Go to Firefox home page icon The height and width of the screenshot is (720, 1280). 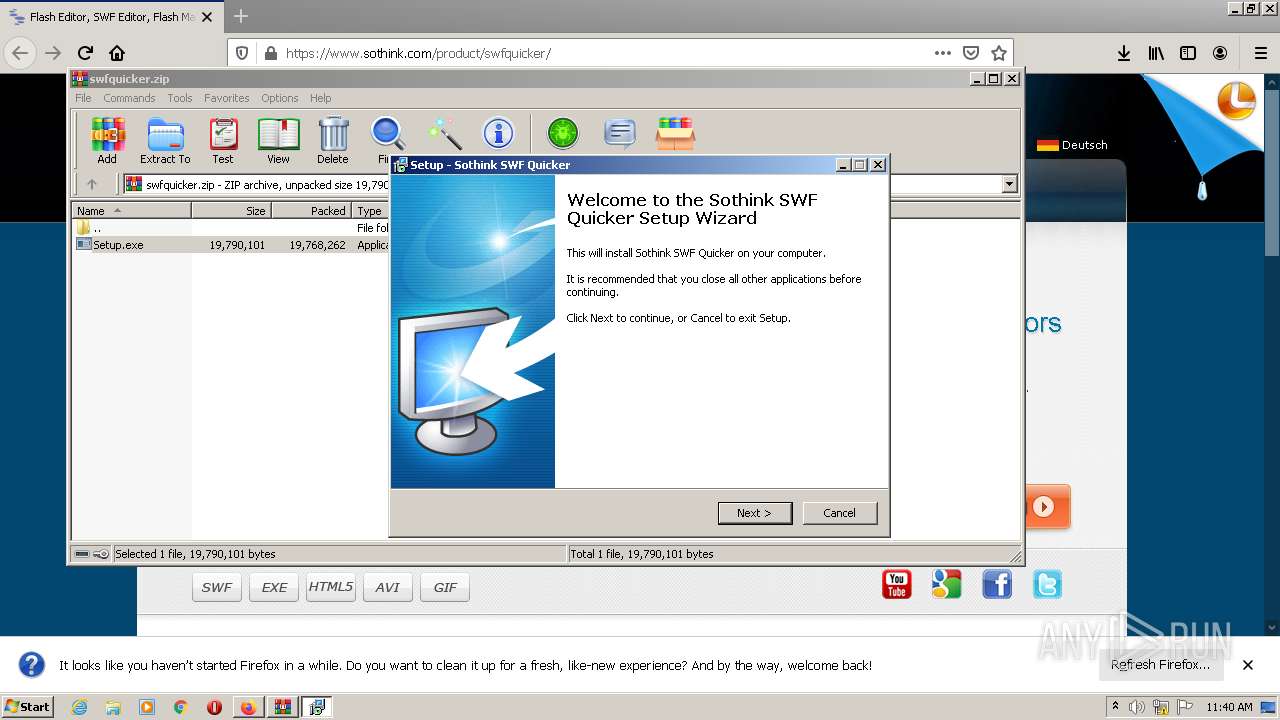click(117, 53)
